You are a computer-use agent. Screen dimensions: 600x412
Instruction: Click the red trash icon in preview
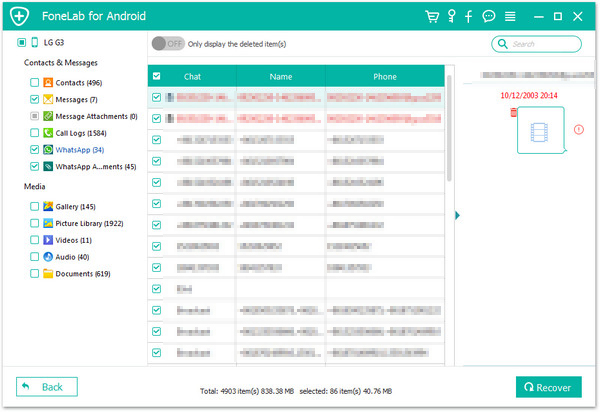[x=514, y=112]
